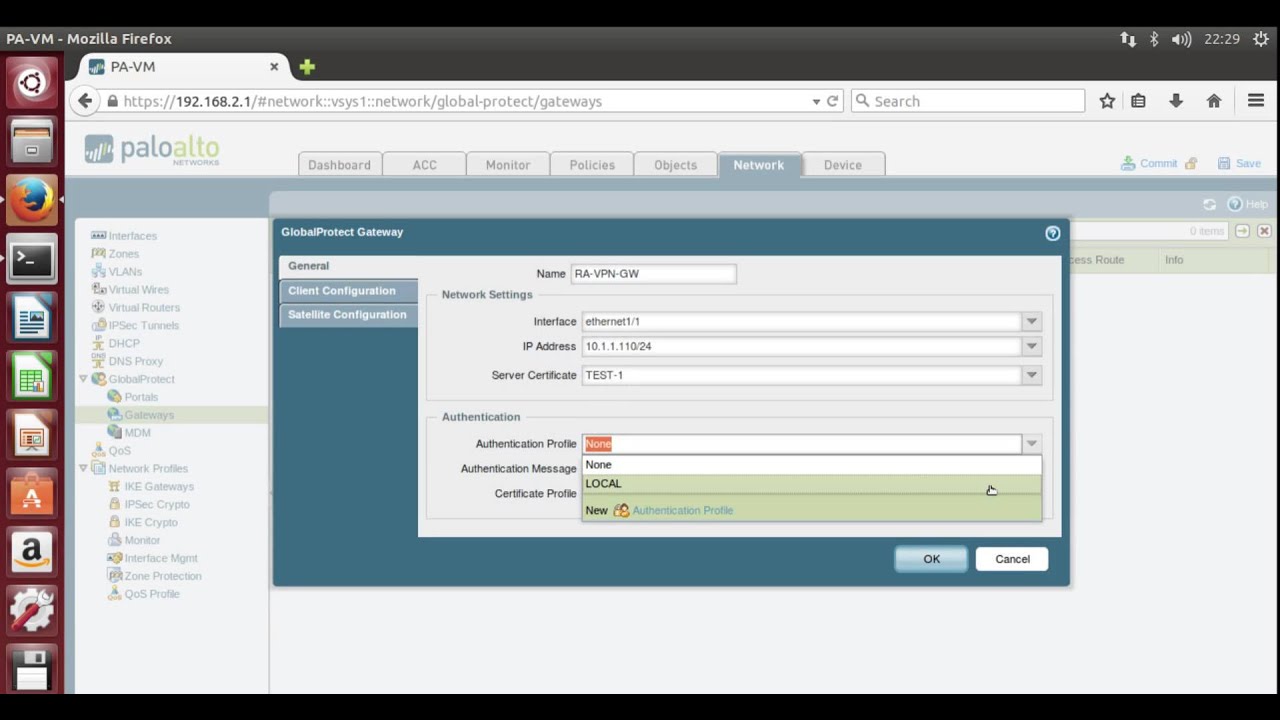Open Amazon launcher in the dock
1280x720 pixels.
pyautogui.click(x=32, y=553)
